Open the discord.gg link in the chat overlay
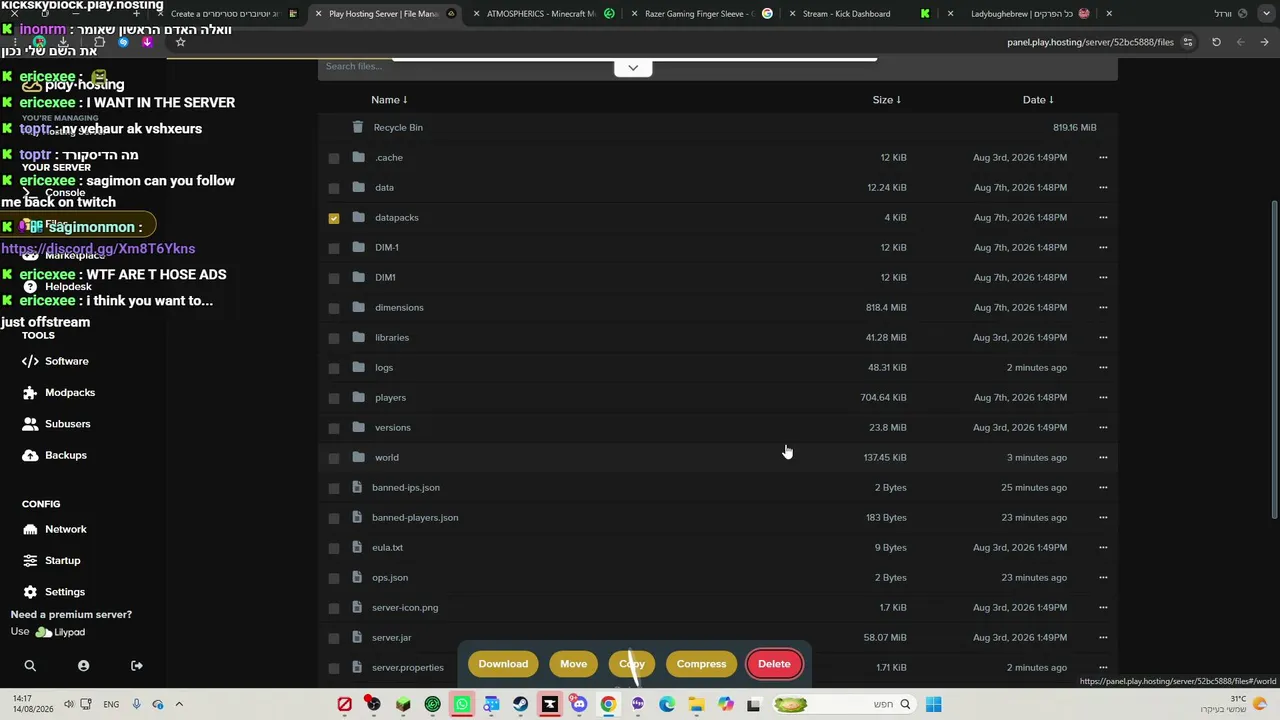 pos(98,248)
